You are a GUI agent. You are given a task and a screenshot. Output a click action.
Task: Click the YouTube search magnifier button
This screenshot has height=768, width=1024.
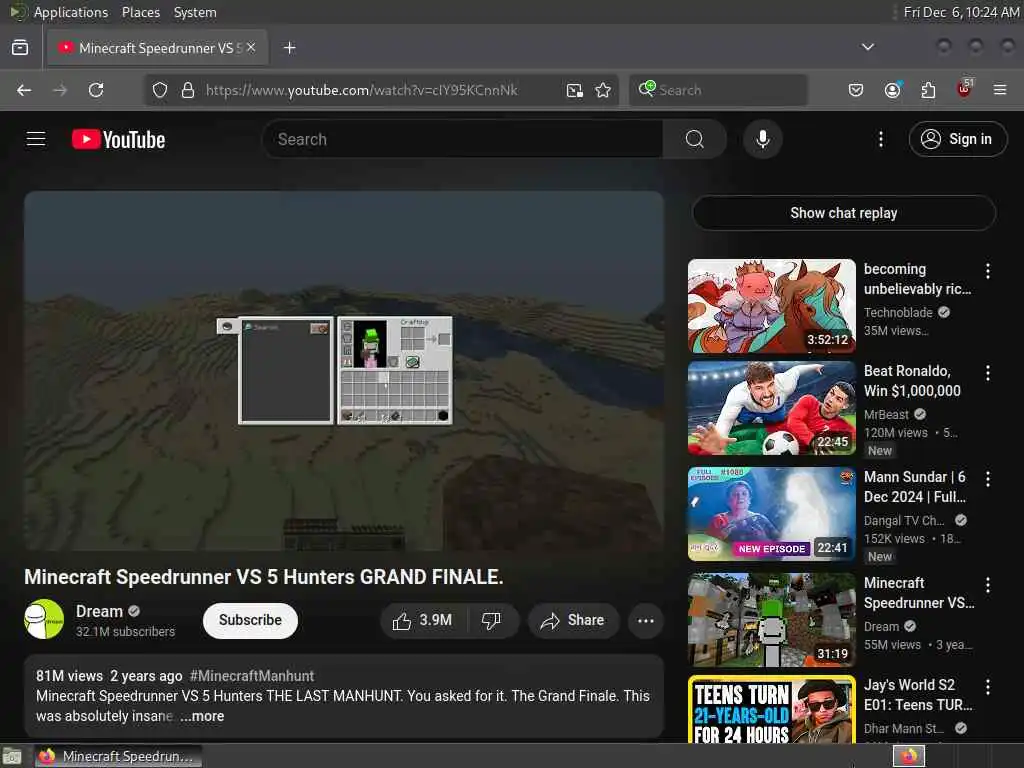coord(694,139)
